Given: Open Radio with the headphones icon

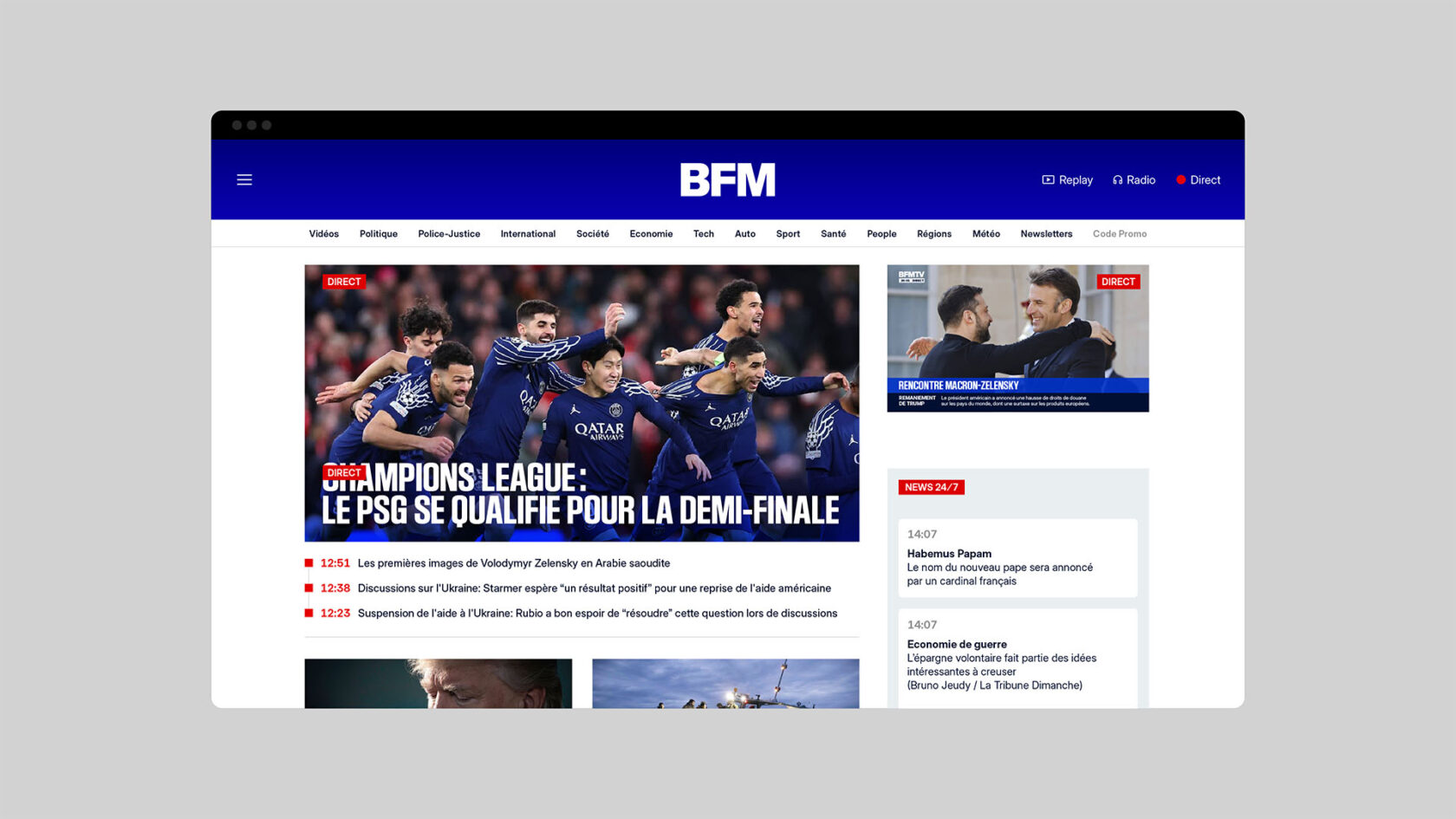Looking at the screenshot, I should click(x=1134, y=180).
